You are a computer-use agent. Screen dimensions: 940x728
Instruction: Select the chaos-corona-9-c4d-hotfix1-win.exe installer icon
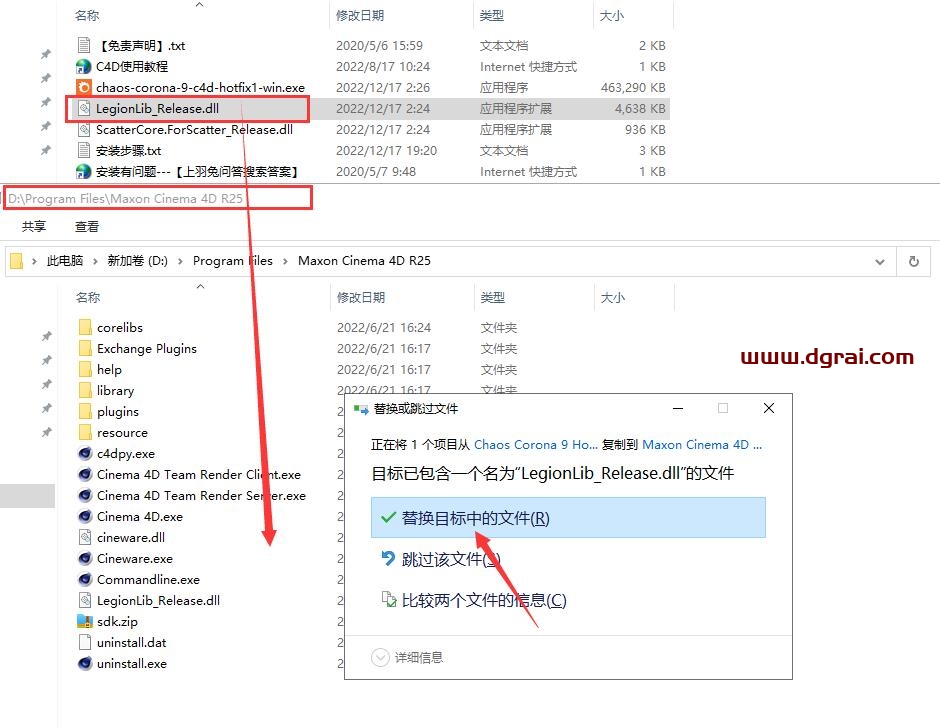click(x=85, y=88)
